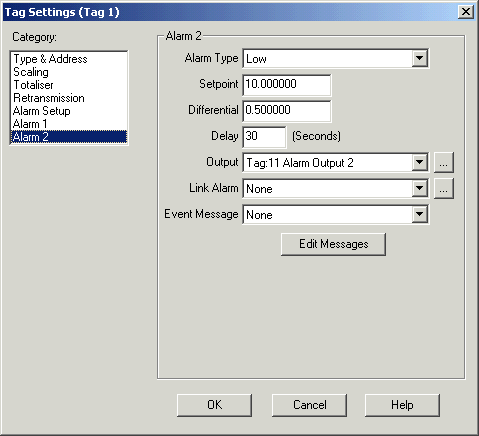Click the Cancel button
The image size is (479, 436).
309,405
